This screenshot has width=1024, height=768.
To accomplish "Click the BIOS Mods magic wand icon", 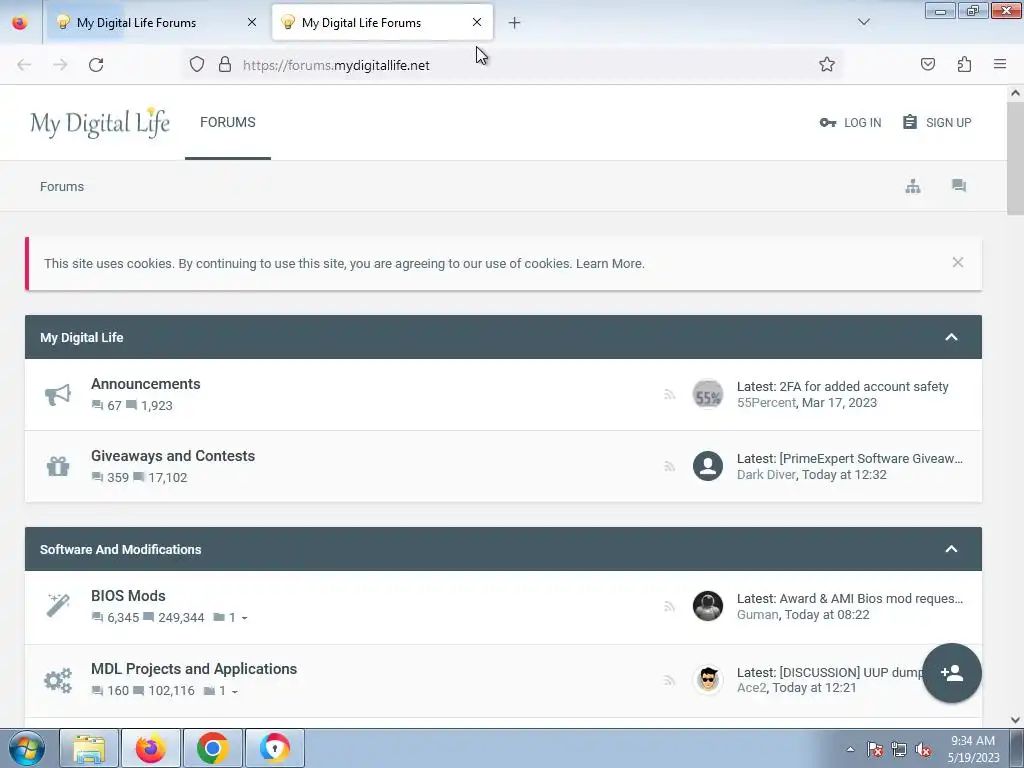I will tap(57, 605).
